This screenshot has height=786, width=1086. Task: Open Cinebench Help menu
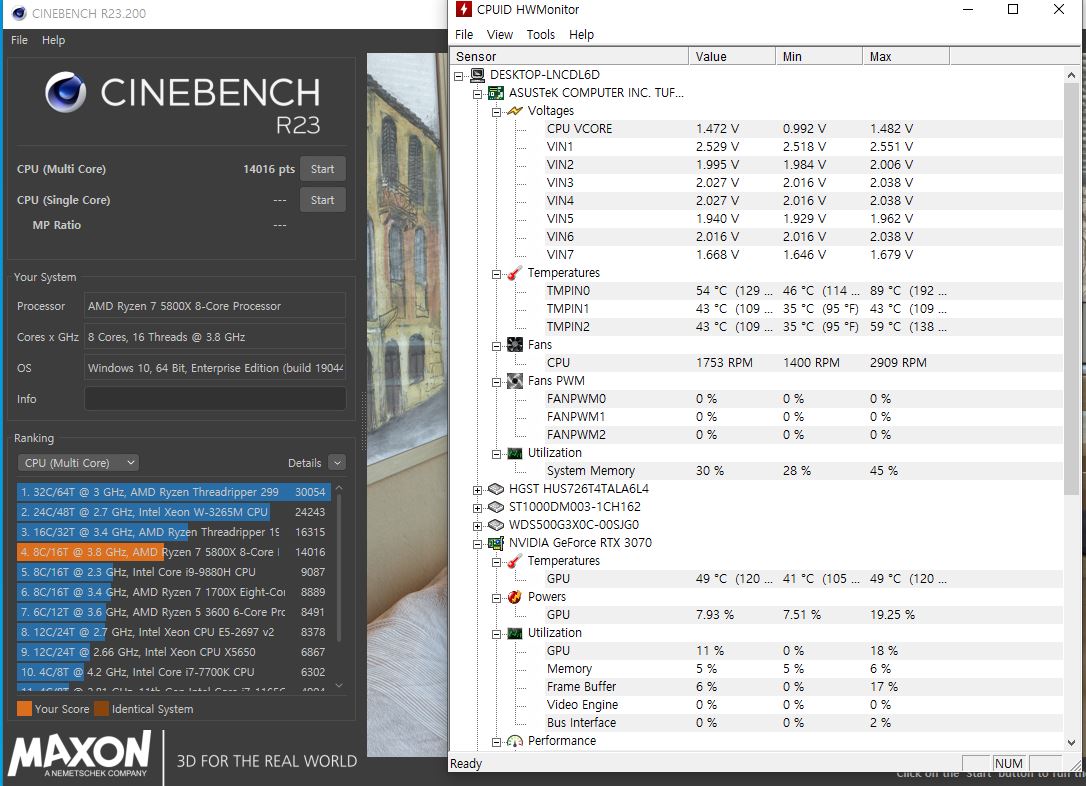click(x=53, y=40)
